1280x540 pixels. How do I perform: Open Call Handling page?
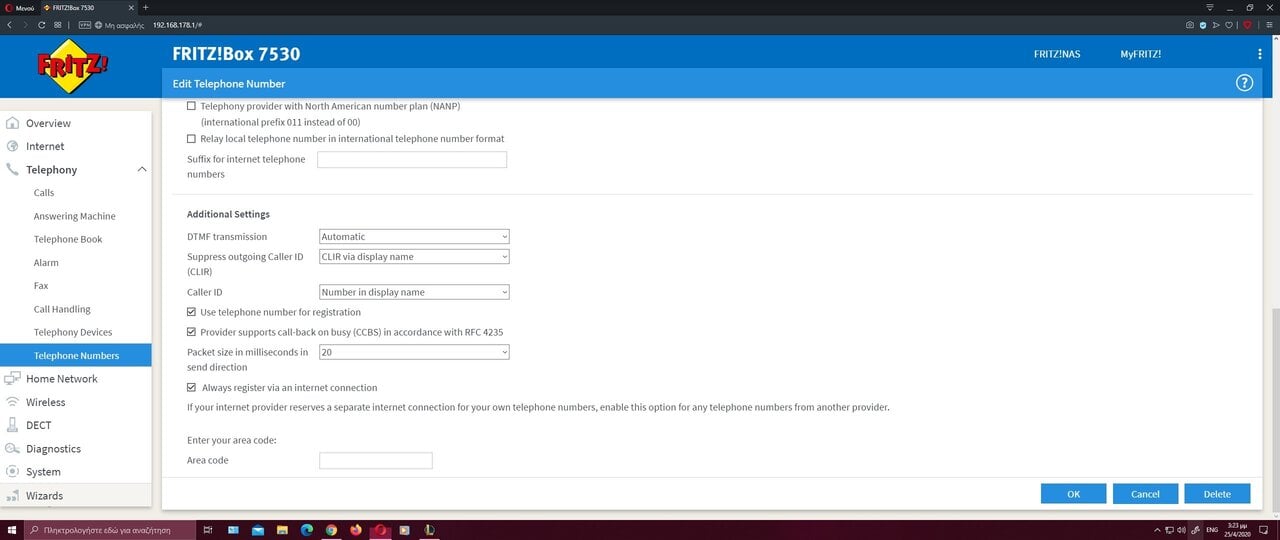pos(62,309)
